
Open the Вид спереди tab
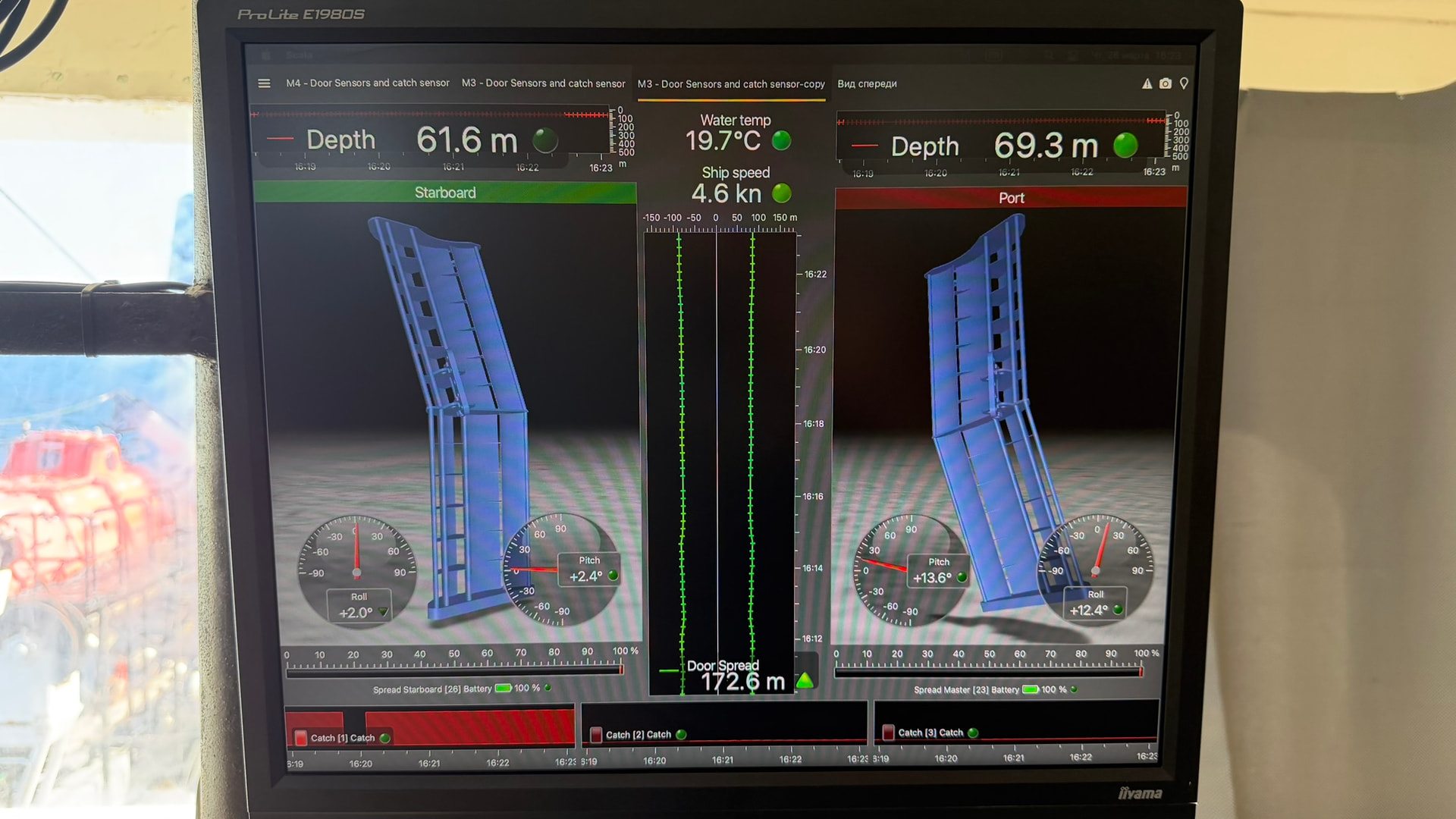coord(867,84)
